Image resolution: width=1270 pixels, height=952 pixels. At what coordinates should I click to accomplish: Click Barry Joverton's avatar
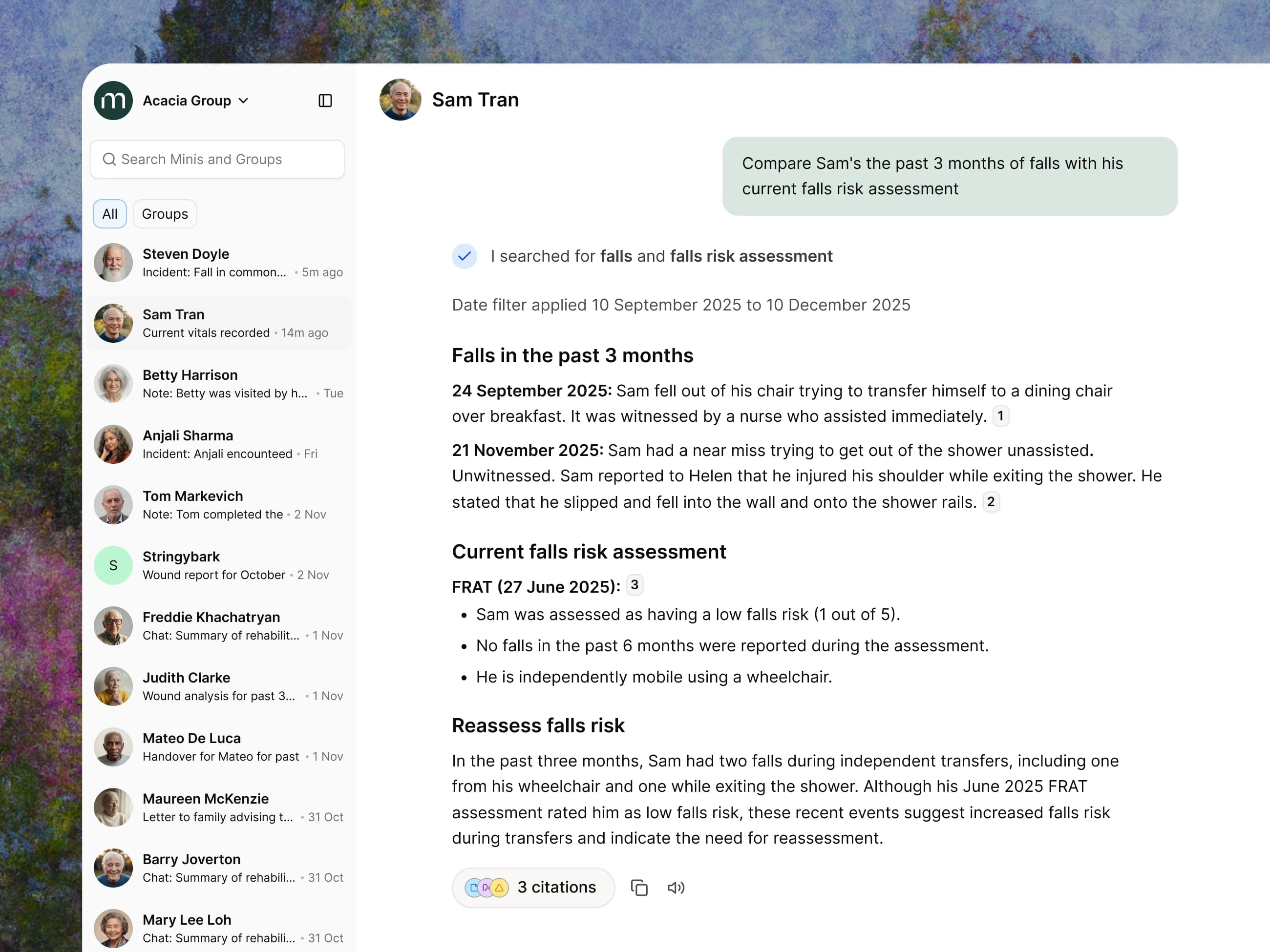113,868
